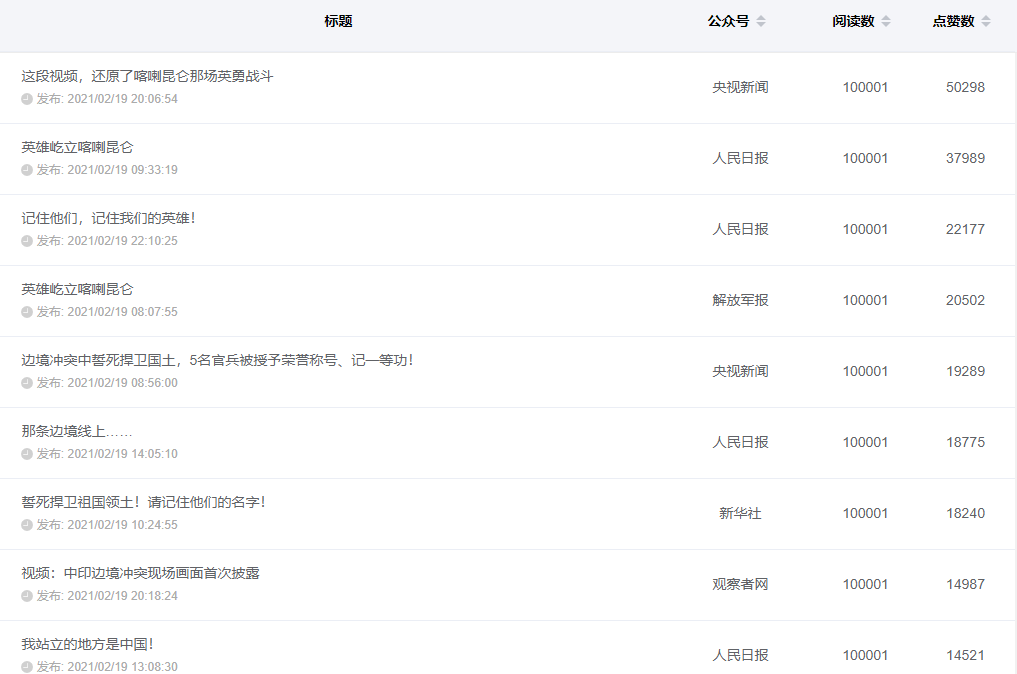Viewport: 1017px width, 674px height.
Task: Click the 点赞数 column header label
Action: pos(953,21)
